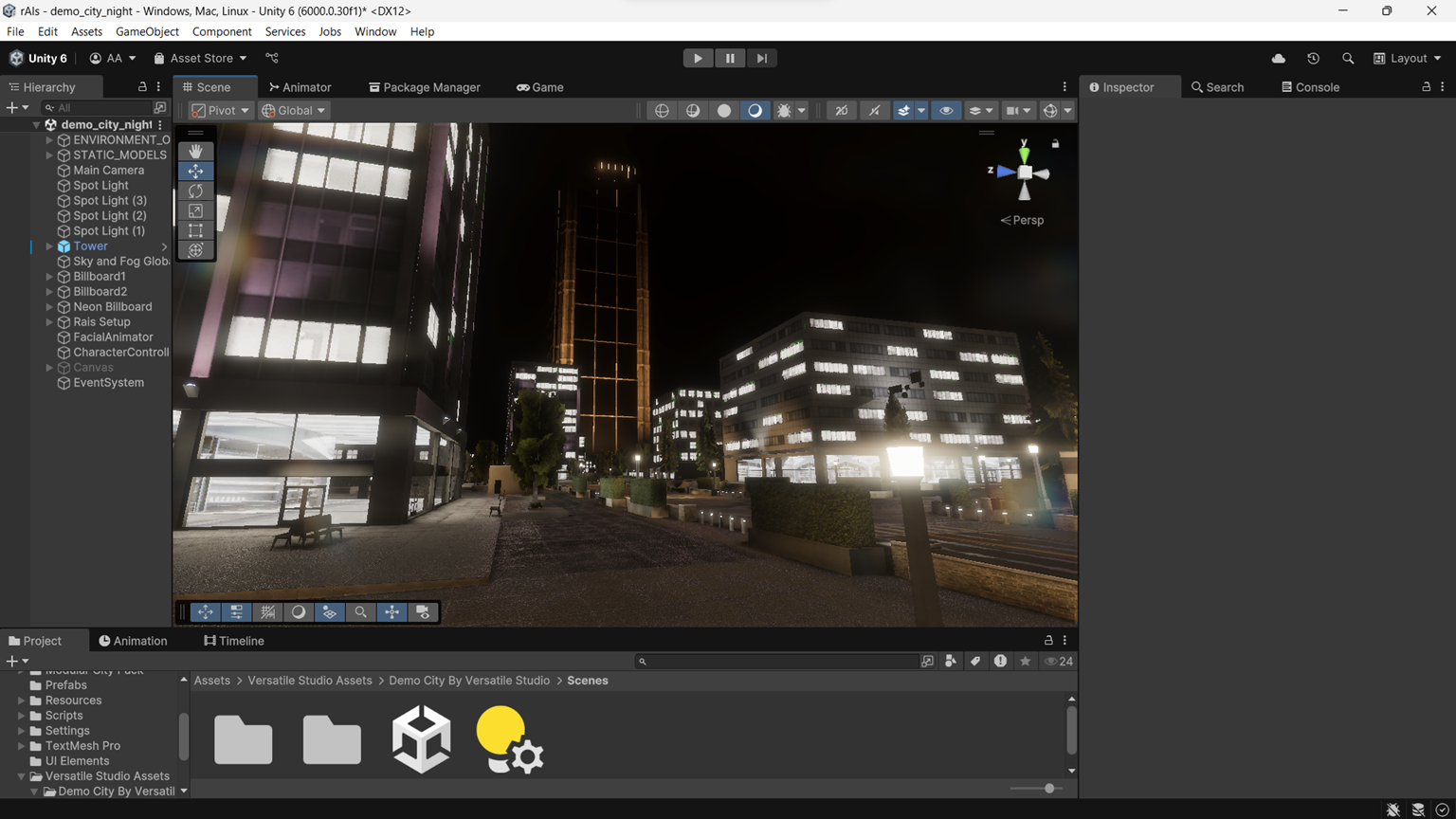Viewport: 1456px width, 819px height.
Task: Click the shaded draw mode icon
Action: (724, 110)
